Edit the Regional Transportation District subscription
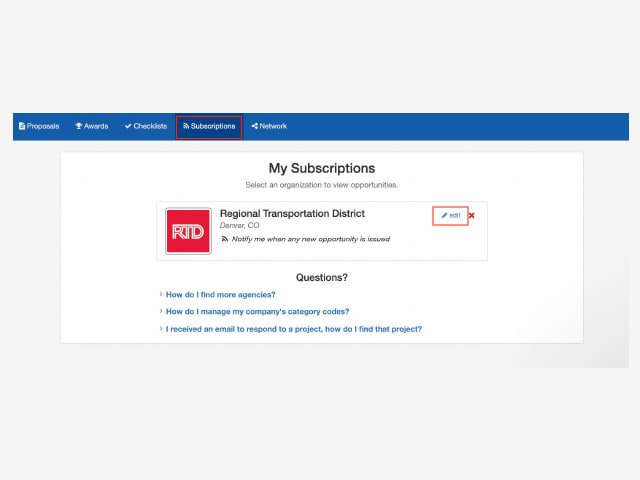Screen dimensions: 640x480 click(451, 216)
